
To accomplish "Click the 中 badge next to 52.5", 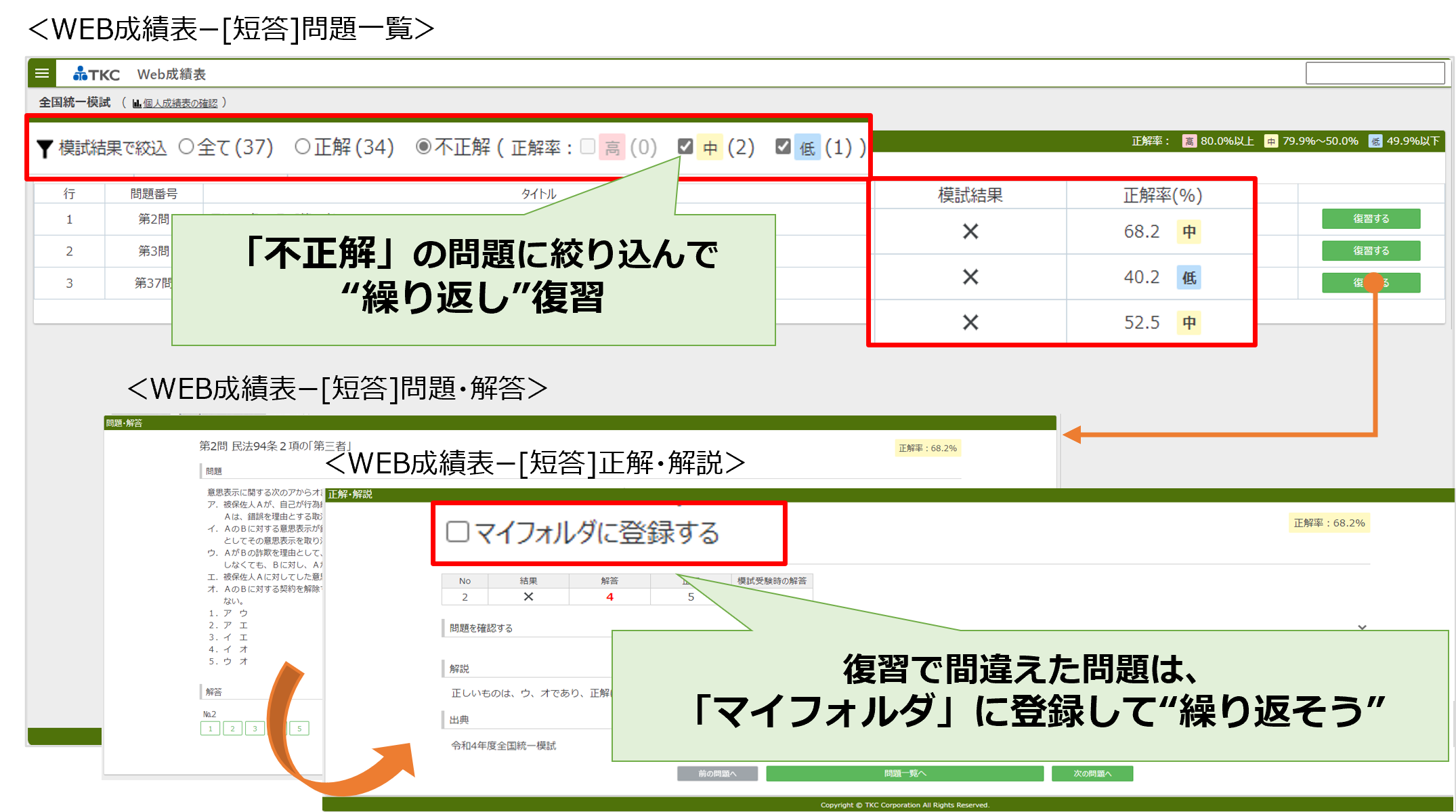I will (1189, 322).
